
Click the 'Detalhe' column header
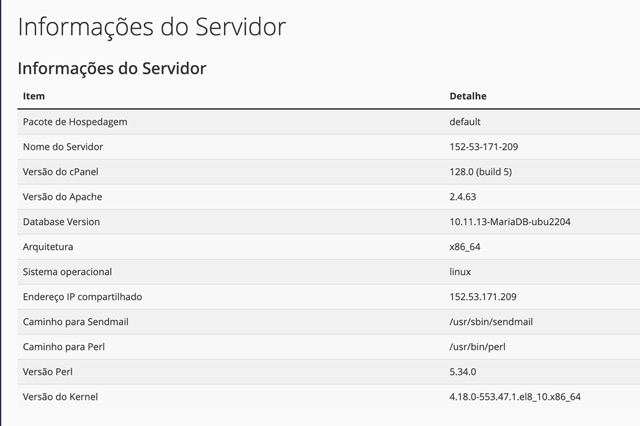[468, 96]
